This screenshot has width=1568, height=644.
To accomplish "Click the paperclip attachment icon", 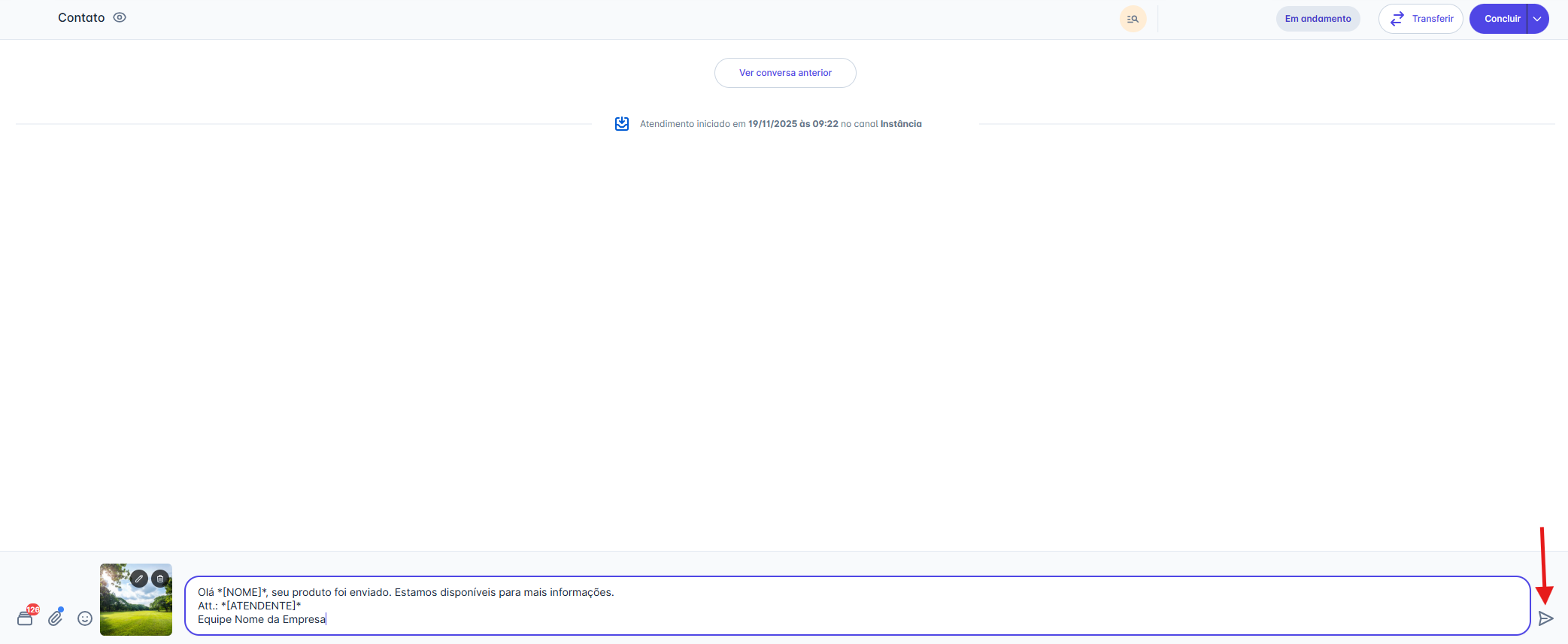I will coord(56,618).
